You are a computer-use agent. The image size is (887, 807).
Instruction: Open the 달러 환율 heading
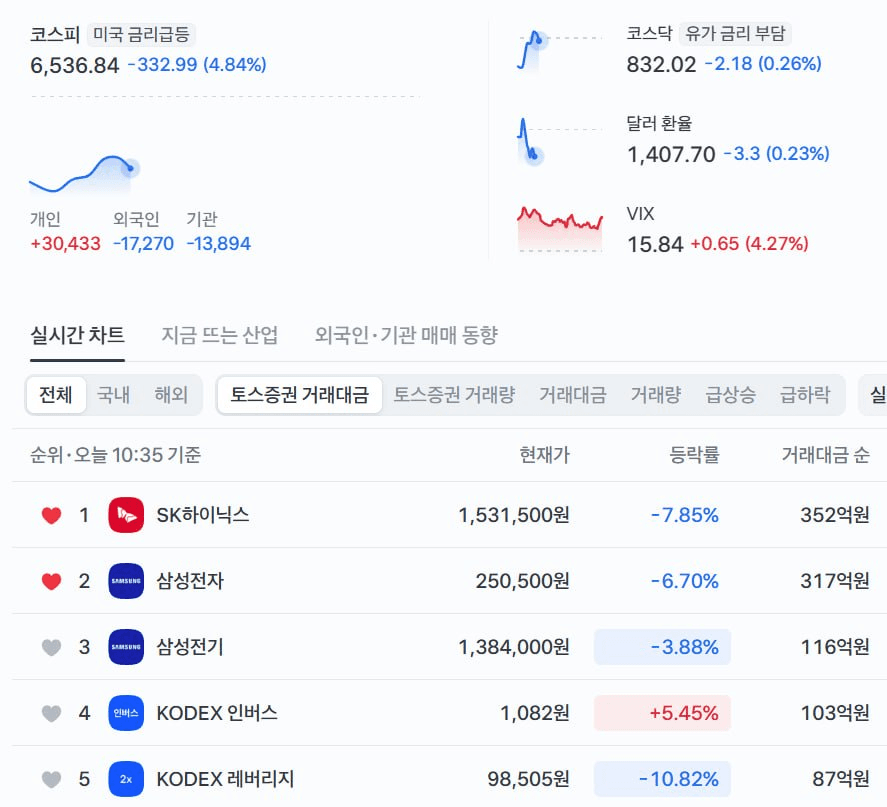(659, 123)
